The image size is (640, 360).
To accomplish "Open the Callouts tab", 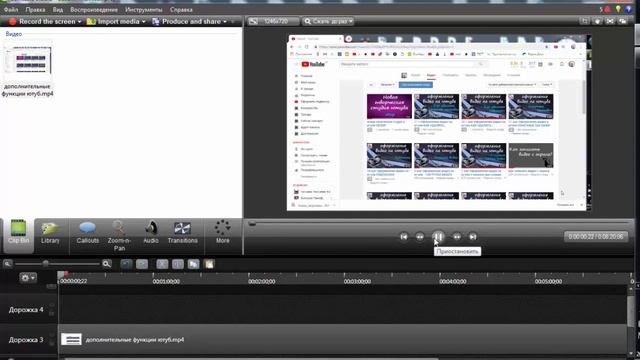I will (87, 232).
